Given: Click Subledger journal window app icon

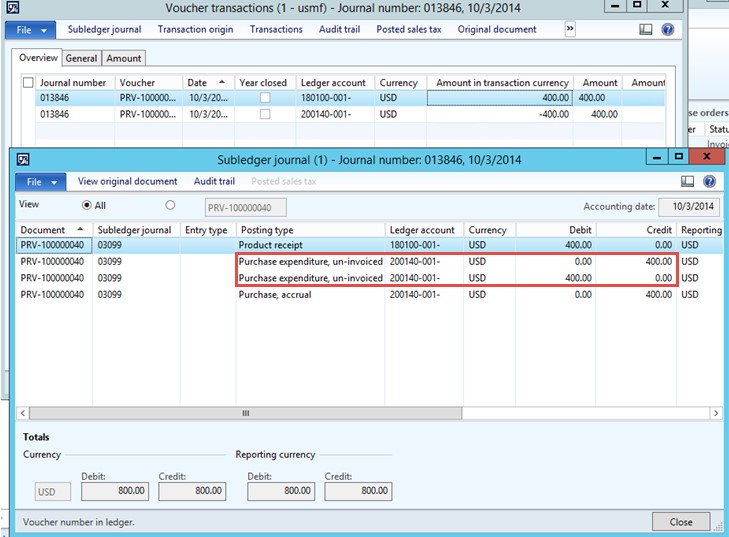Looking at the screenshot, I should click(23, 160).
